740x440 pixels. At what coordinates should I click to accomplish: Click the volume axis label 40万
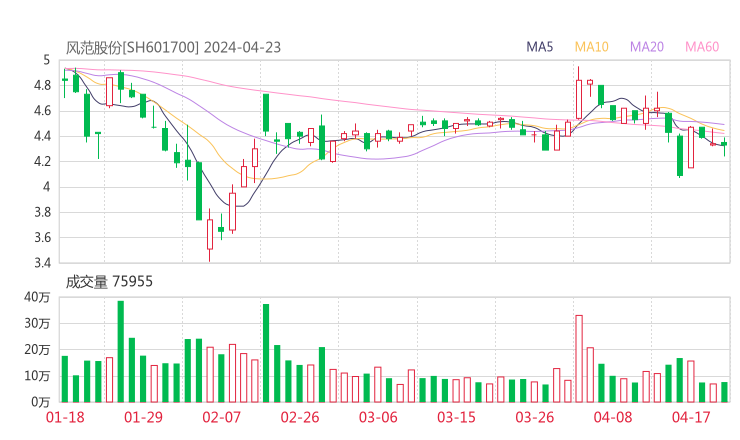tap(37, 297)
